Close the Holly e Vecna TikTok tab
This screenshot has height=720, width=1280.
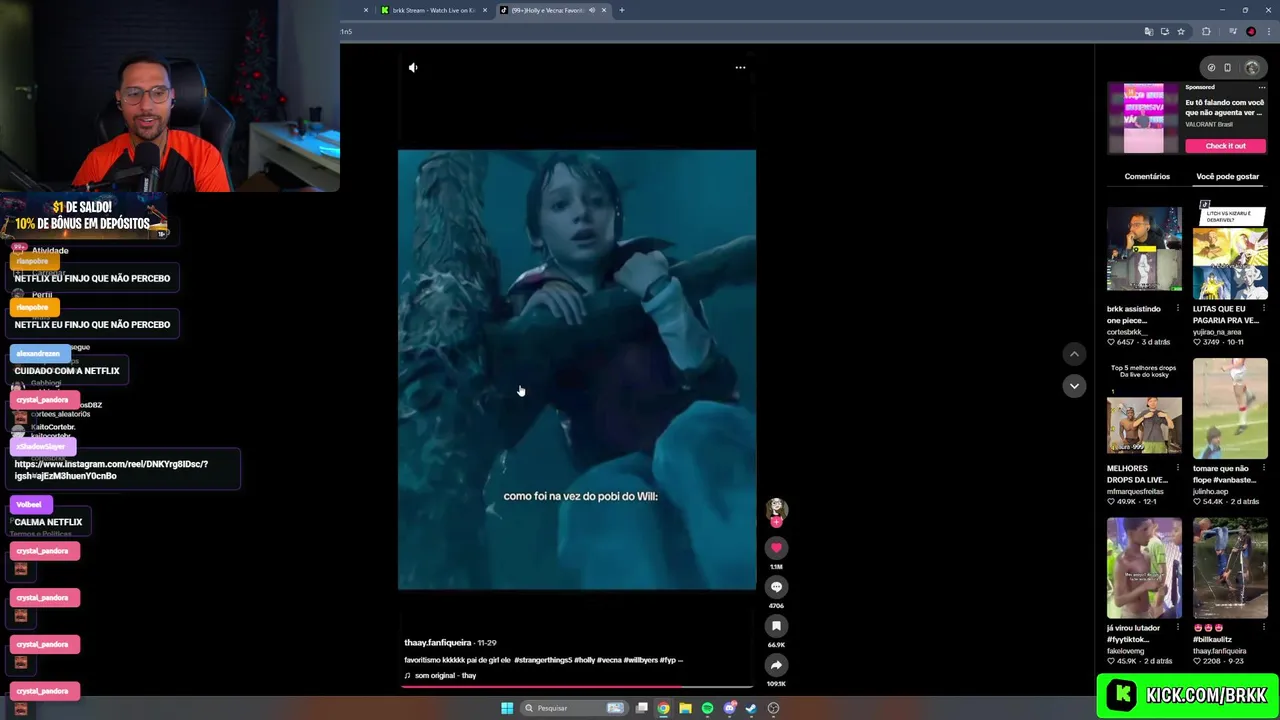click(603, 10)
